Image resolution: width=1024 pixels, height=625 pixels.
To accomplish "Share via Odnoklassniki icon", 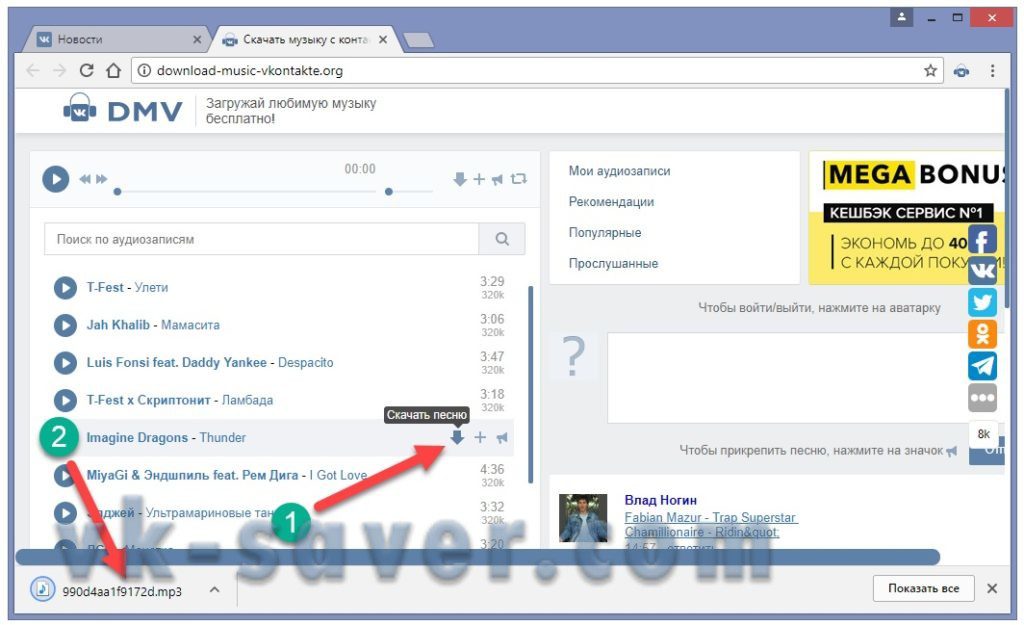I will click(982, 334).
